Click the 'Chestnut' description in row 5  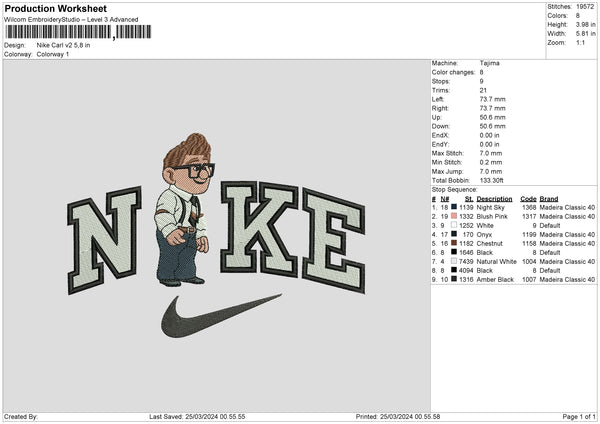tap(490, 243)
